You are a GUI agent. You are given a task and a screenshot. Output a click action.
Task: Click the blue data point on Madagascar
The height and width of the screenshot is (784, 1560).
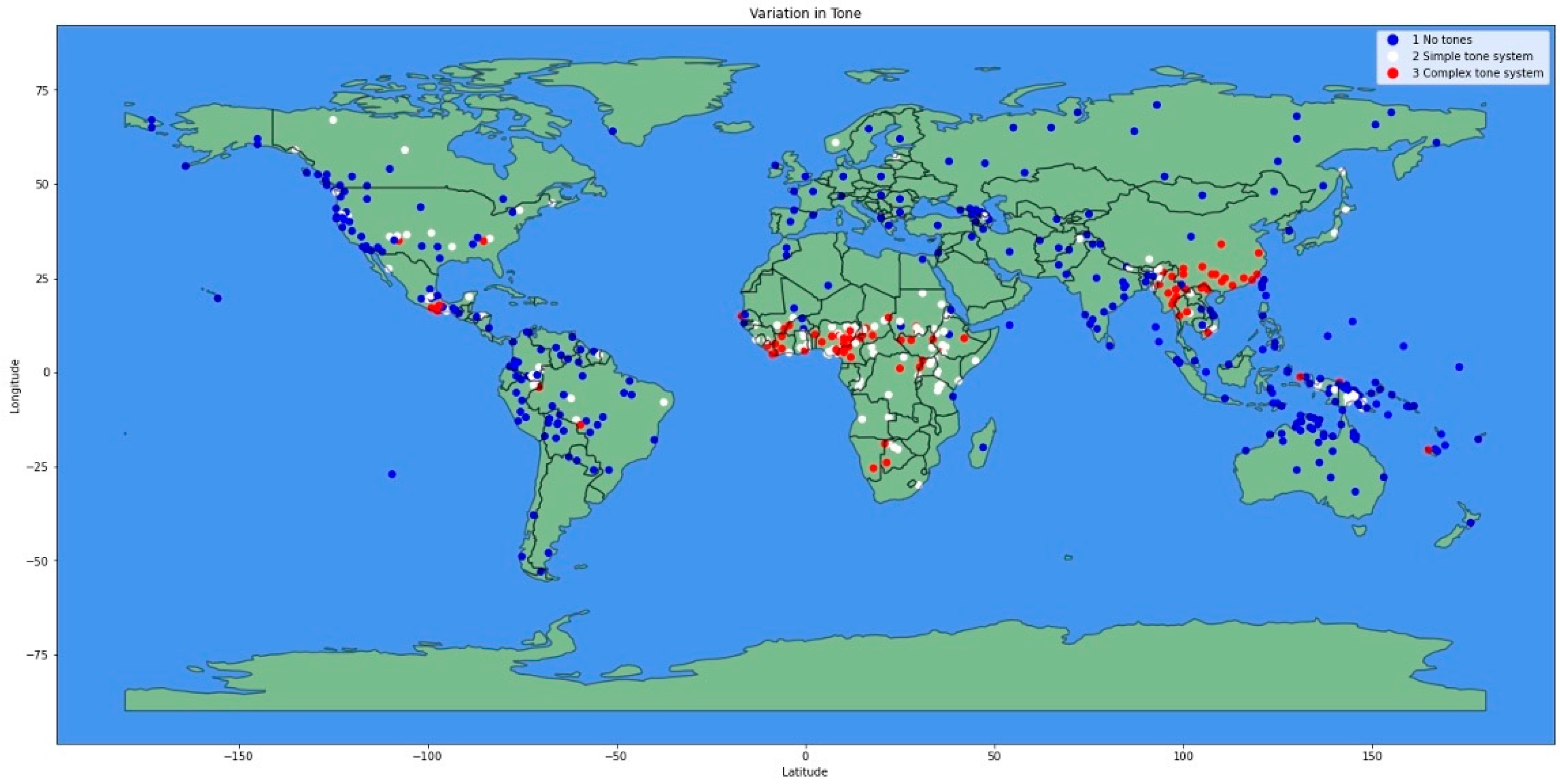point(983,448)
